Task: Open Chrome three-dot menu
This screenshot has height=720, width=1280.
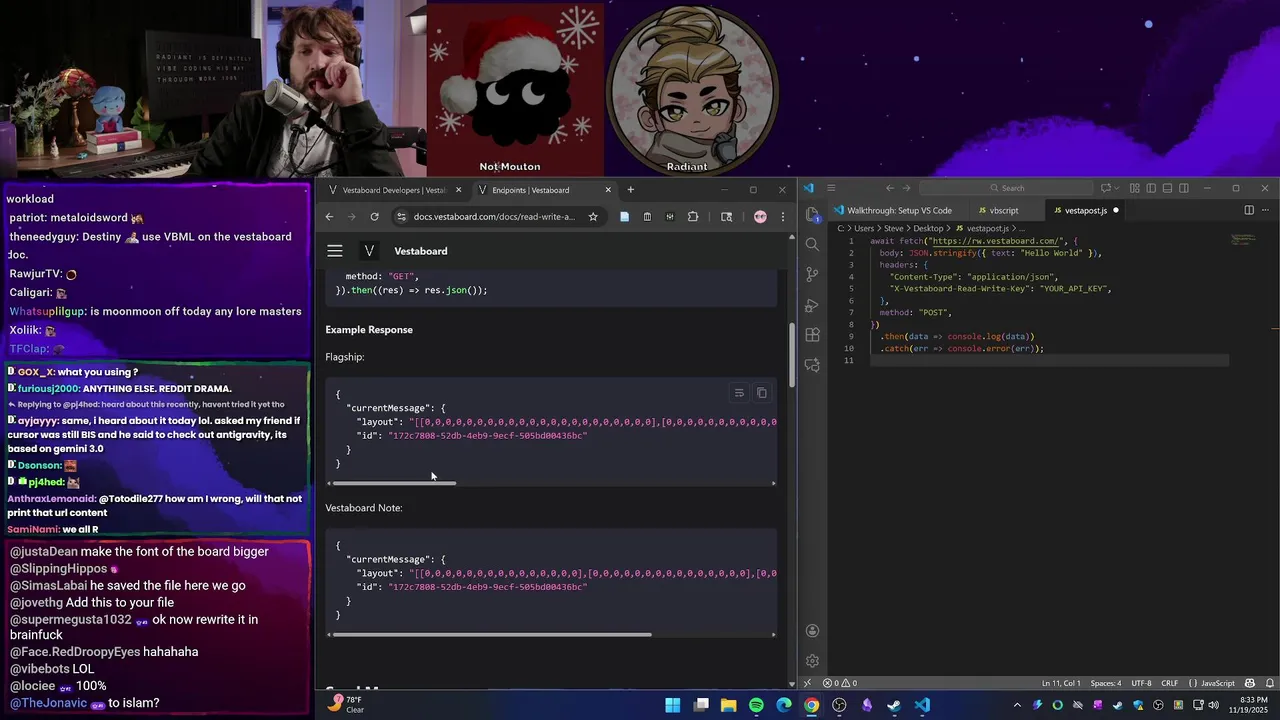Action: (783, 217)
